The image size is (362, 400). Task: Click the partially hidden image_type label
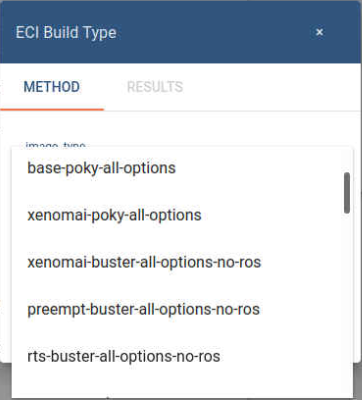click(55, 144)
